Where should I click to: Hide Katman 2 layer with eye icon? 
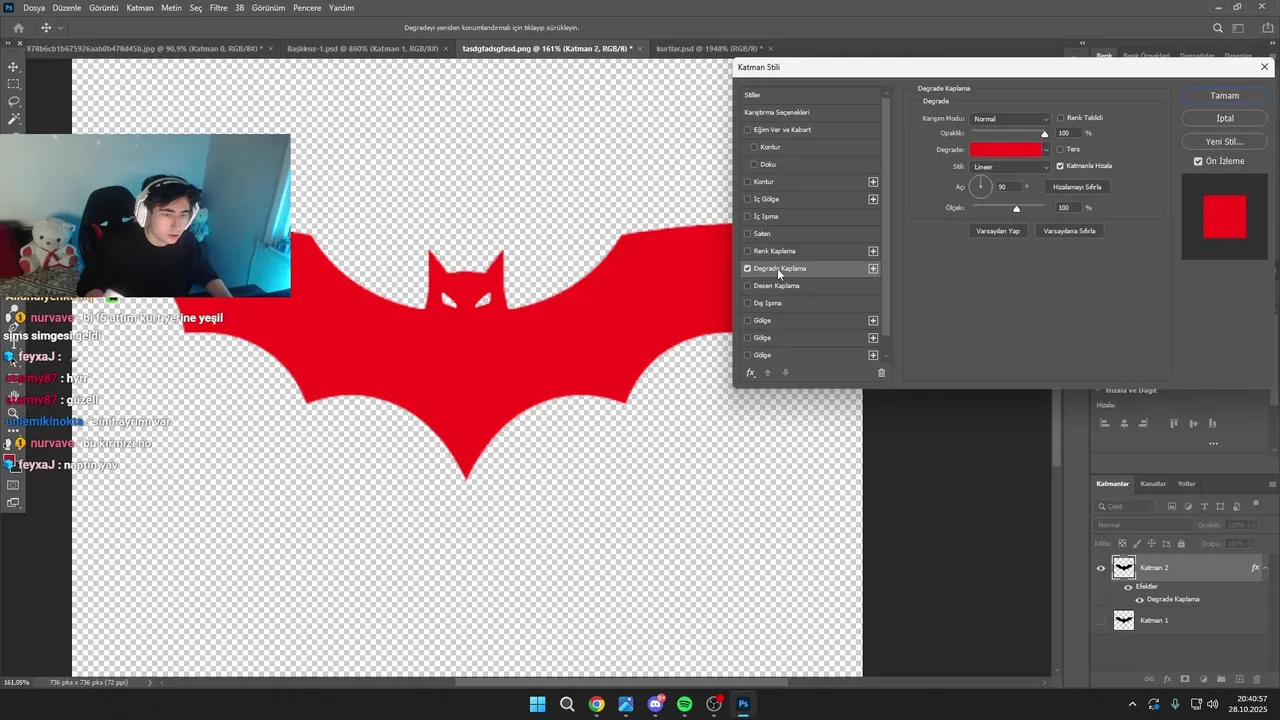1101,568
